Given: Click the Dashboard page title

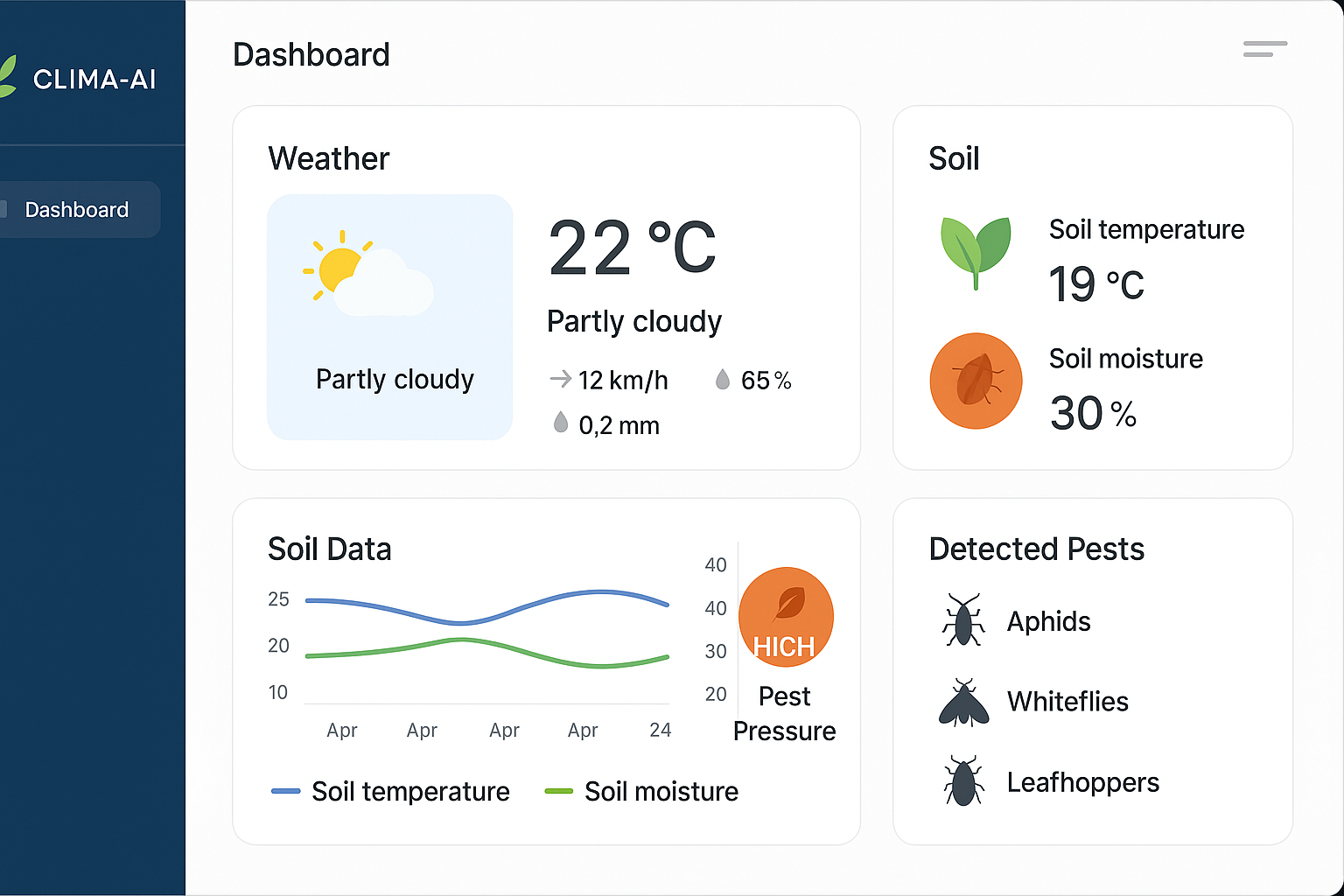Looking at the screenshot, I should [x=311, y=54].
